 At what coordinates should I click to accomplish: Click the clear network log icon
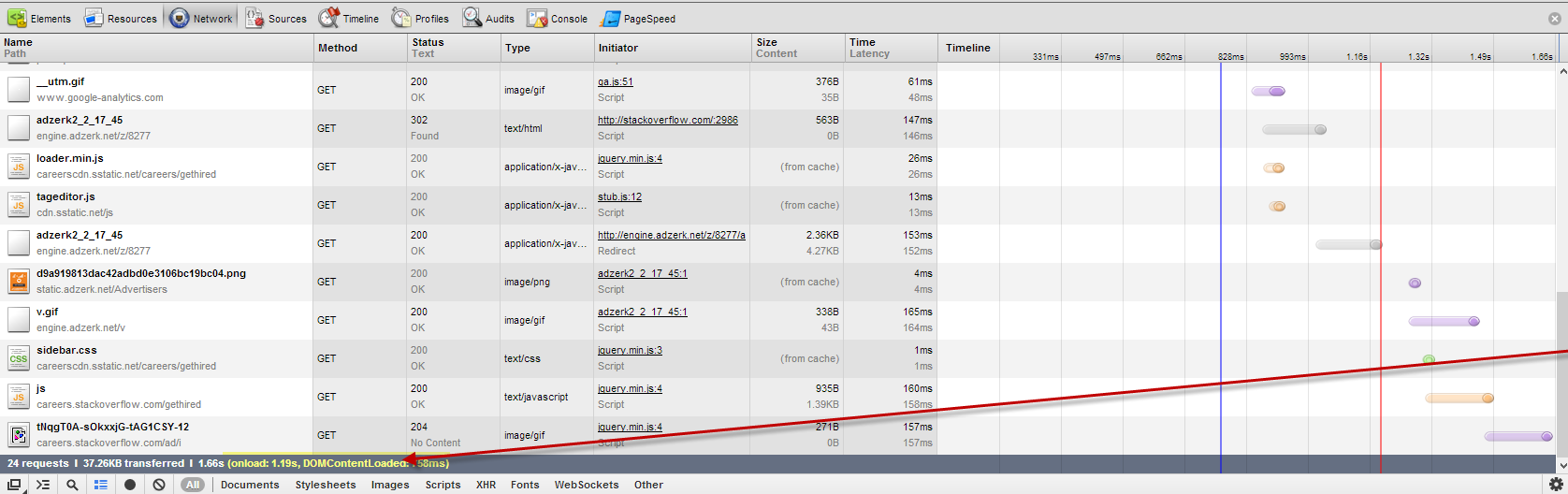tap(159, 485)
